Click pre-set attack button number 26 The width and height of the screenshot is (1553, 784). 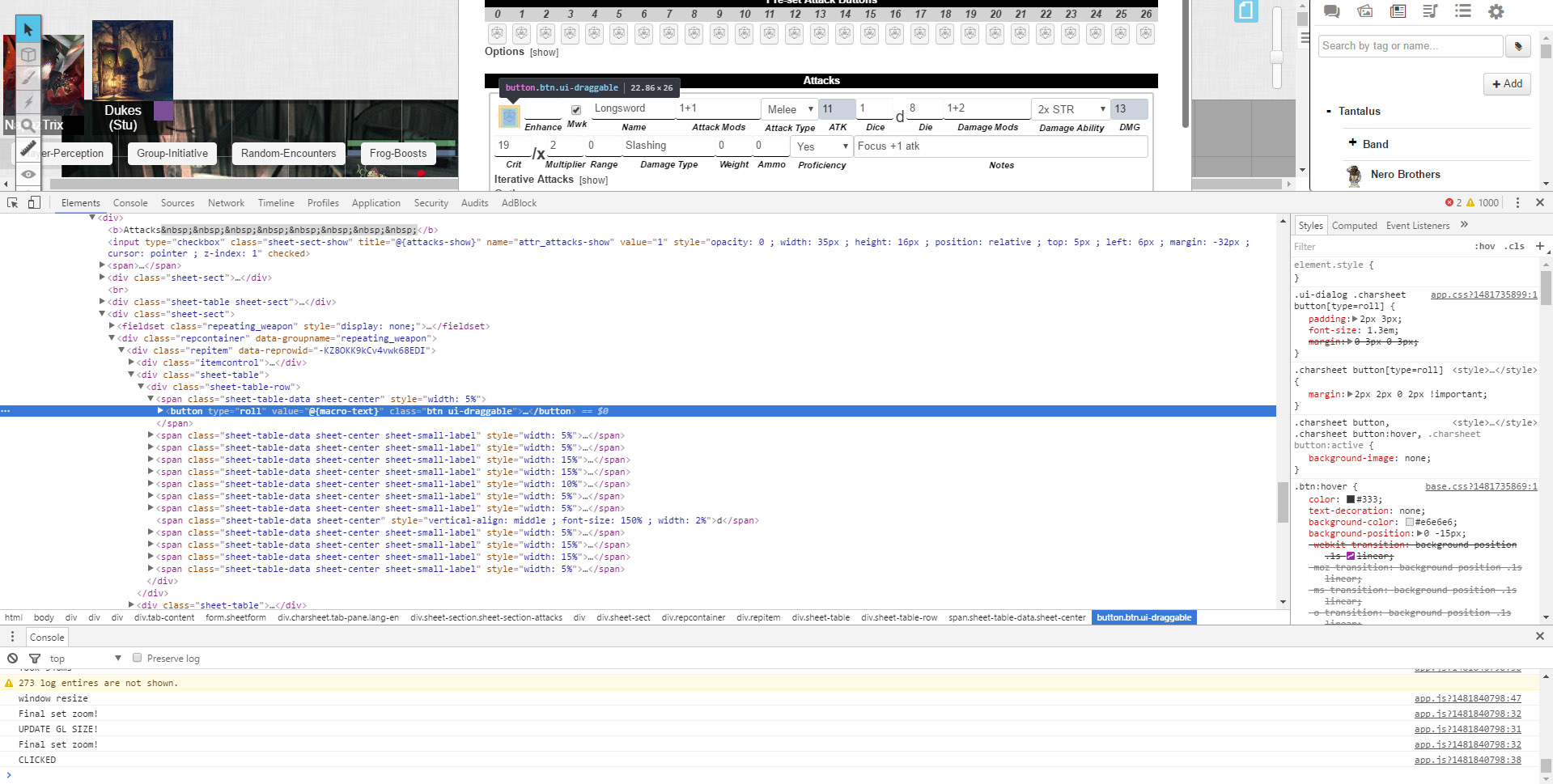(1145, 34)
